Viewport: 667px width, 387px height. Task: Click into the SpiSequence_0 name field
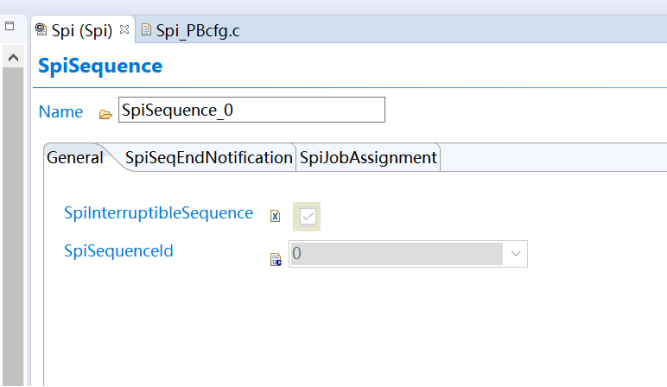[x=252, y=110]
